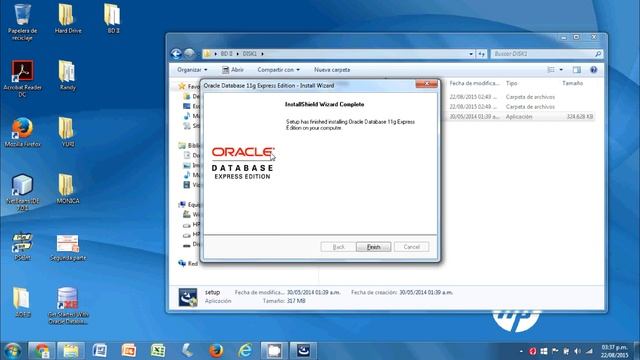Launch Mozilla Firefox desktop shortcut
640x360 pixels.
(x=22, y=132)
